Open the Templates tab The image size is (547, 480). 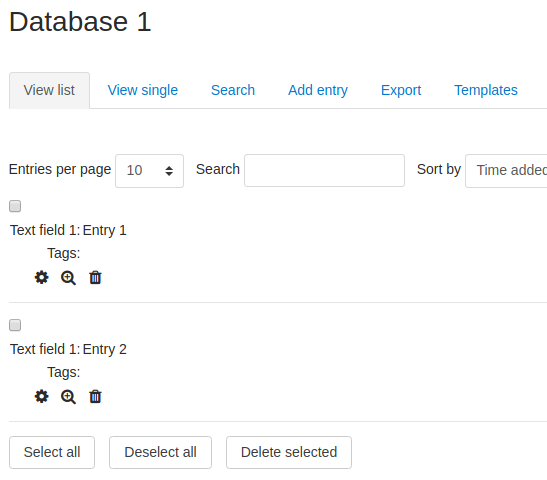point(486,90)
